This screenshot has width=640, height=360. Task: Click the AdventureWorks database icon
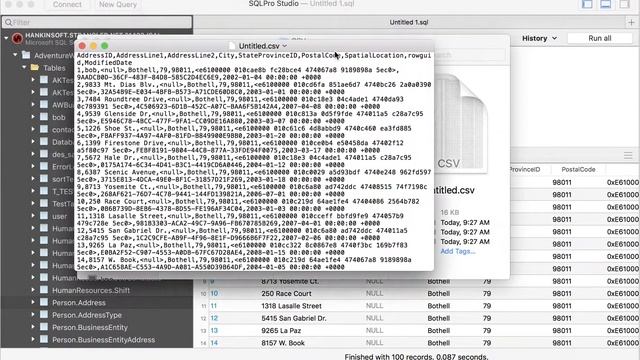26,55
